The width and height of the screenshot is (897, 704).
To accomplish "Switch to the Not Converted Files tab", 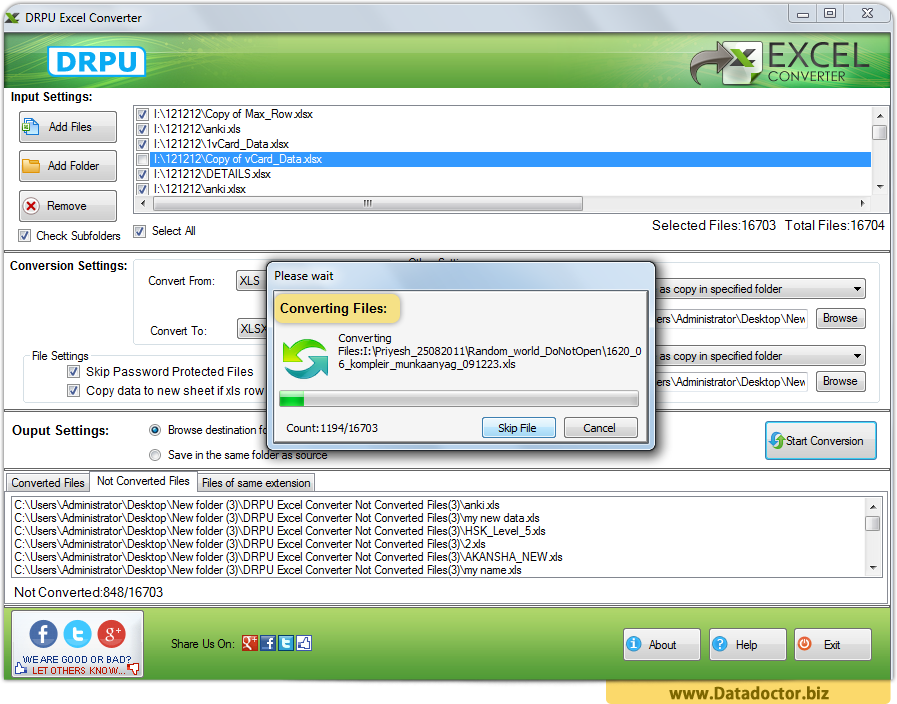I will tap(143, 481).
